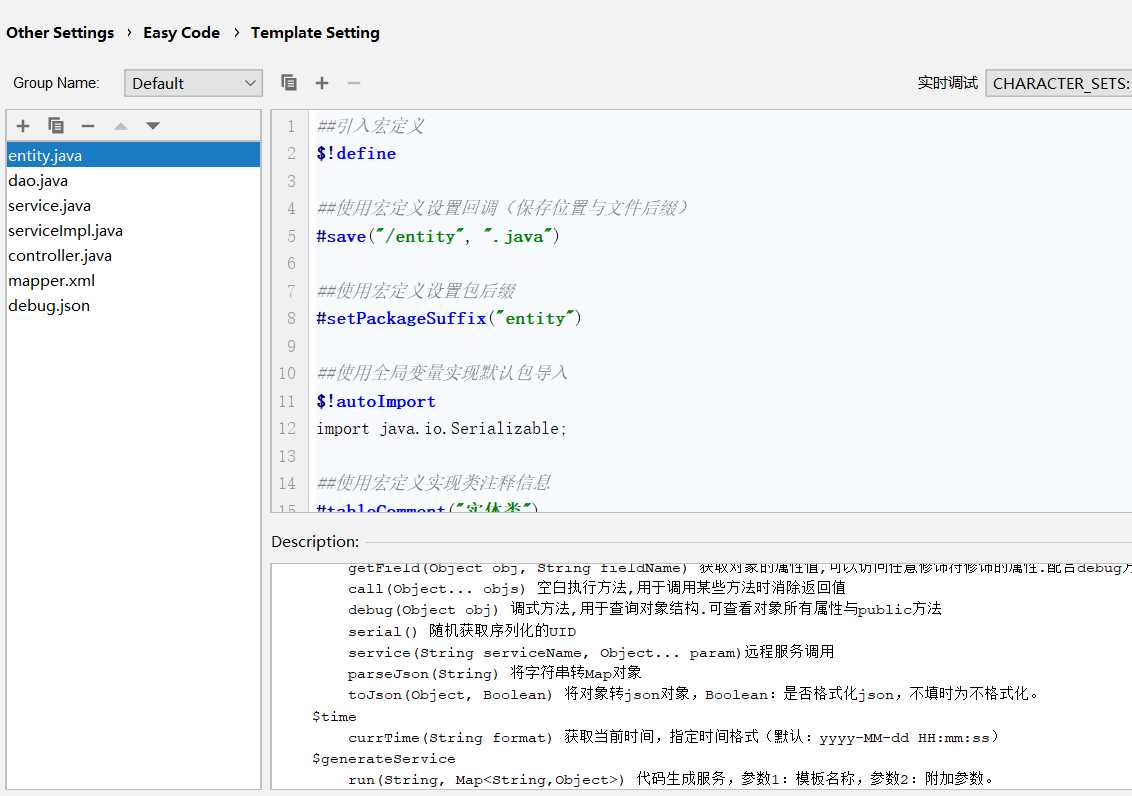Screen dimensions: 1132x796
Task: Click the Description section label
Action: 315,542
